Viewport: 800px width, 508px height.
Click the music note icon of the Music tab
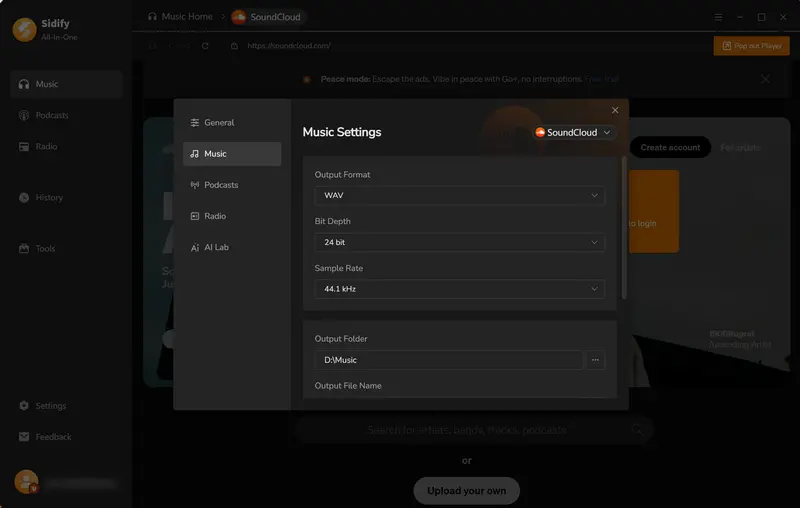click(x=194, y=154)
